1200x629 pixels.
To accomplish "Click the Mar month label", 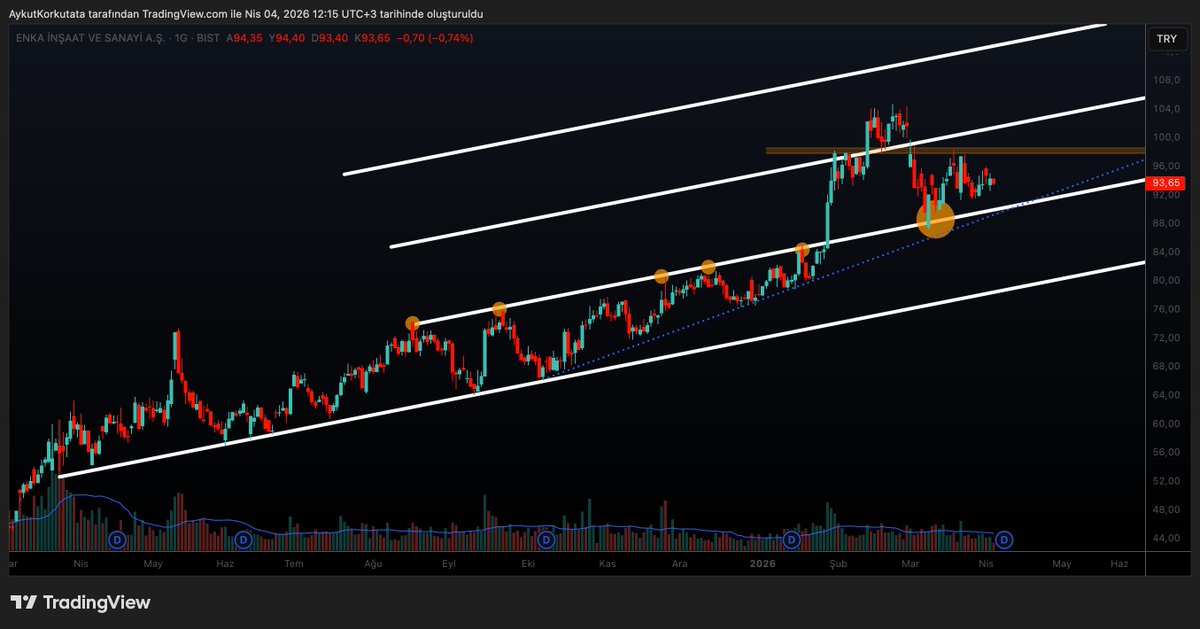I will tap(908, 564).
